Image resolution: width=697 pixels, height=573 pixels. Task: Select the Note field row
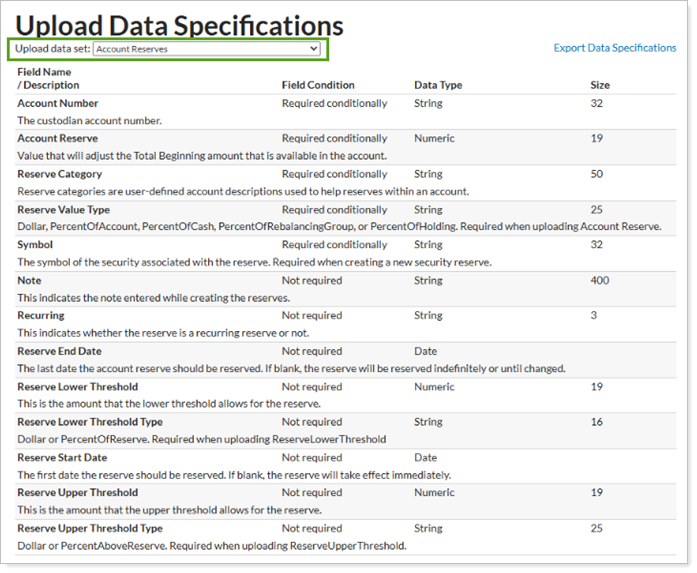[x=29, y=281]
